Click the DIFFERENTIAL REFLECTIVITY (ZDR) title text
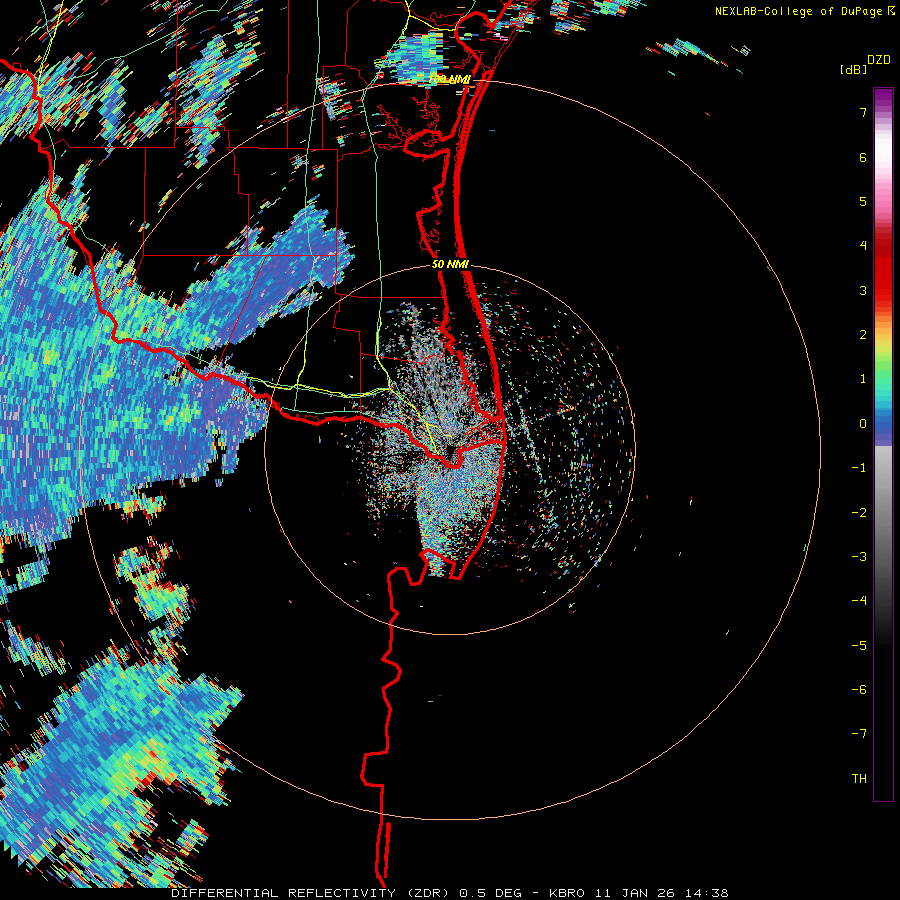Viewport: 900px width, 900px height. pos(312,893)
